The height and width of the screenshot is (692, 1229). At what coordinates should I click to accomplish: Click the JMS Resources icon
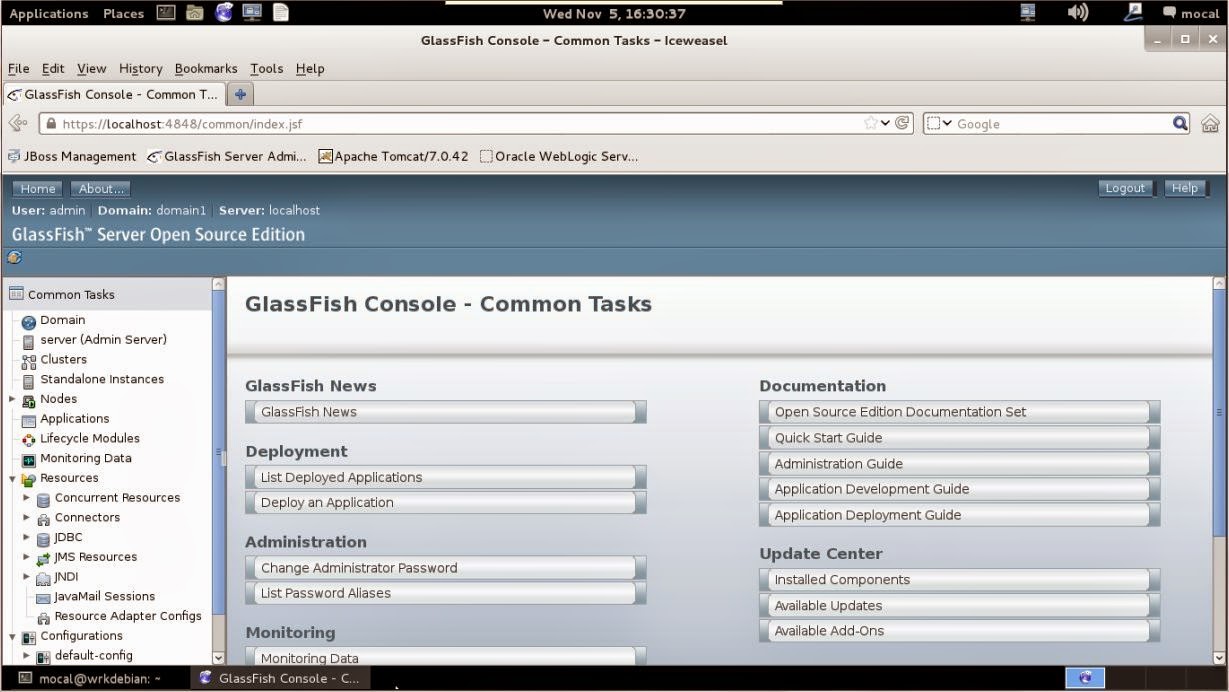coord(43,558)
